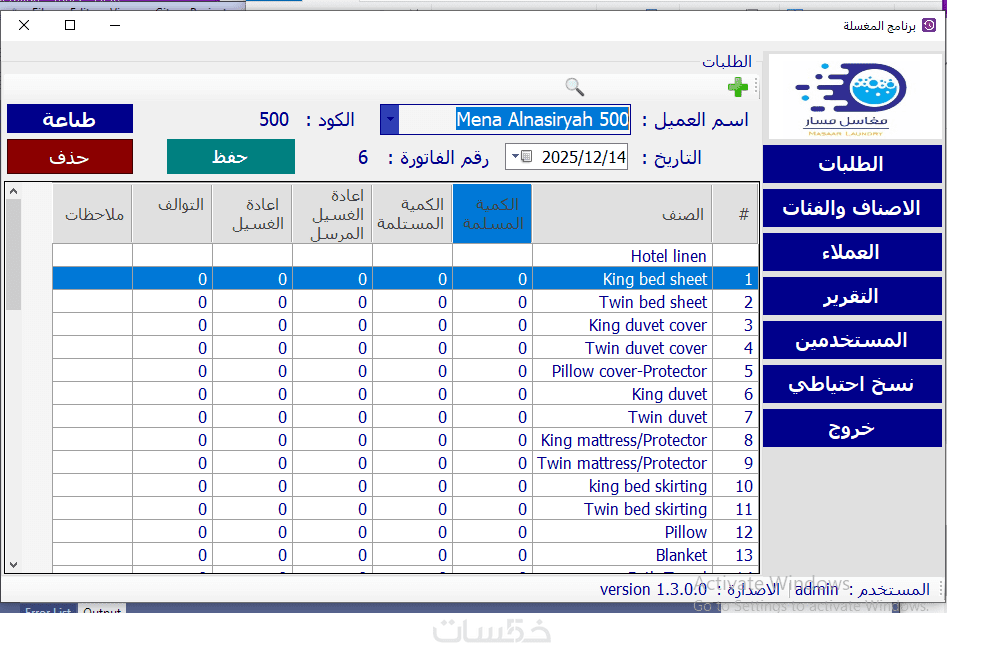Select the Pillow item row 12
984x656 pixels.
pos(405,532)
